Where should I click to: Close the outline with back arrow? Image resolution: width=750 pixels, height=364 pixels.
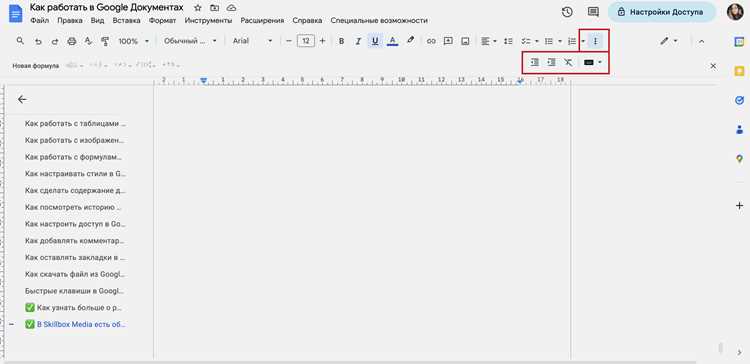(22, 99)
